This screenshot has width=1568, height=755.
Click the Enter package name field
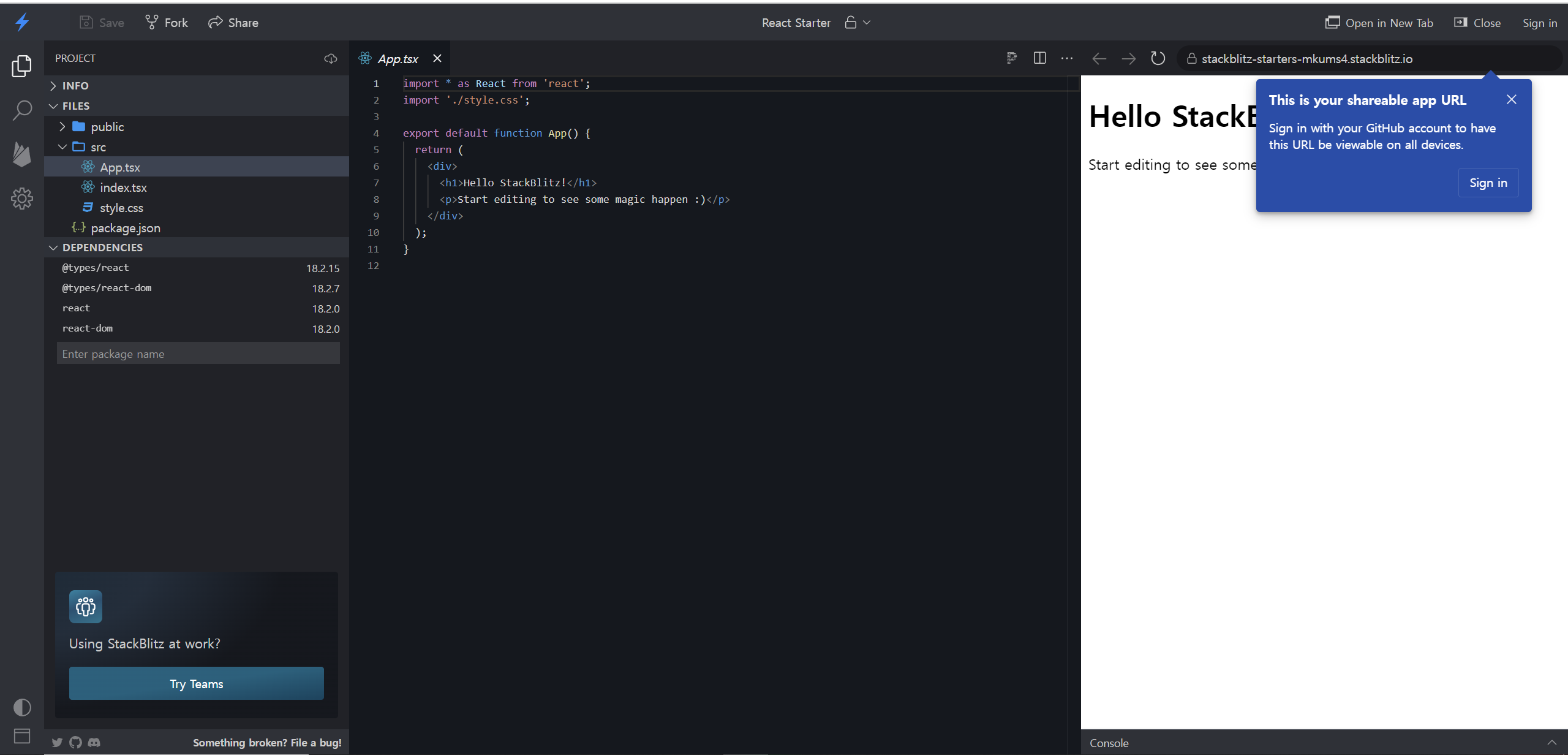[x=198, y=354]
